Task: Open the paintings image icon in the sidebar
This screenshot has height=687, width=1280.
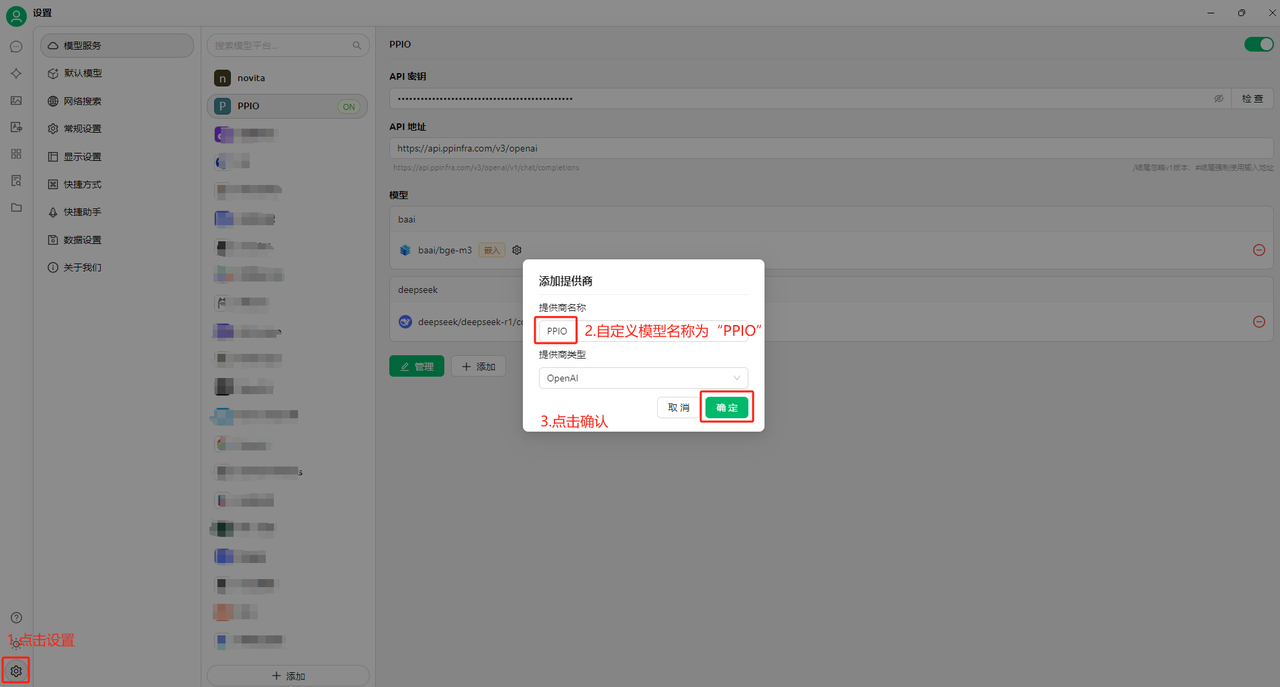Action: tap(16, 100)
